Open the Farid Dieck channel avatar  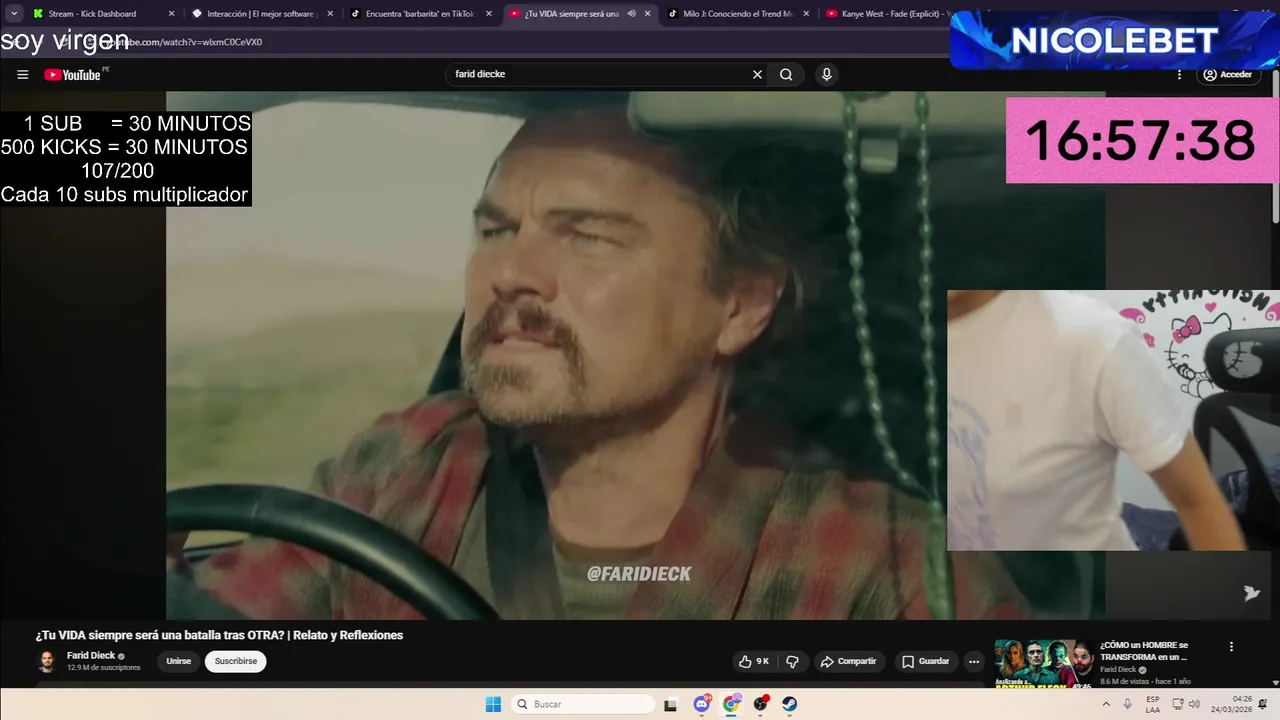click(x=46, y=661)
